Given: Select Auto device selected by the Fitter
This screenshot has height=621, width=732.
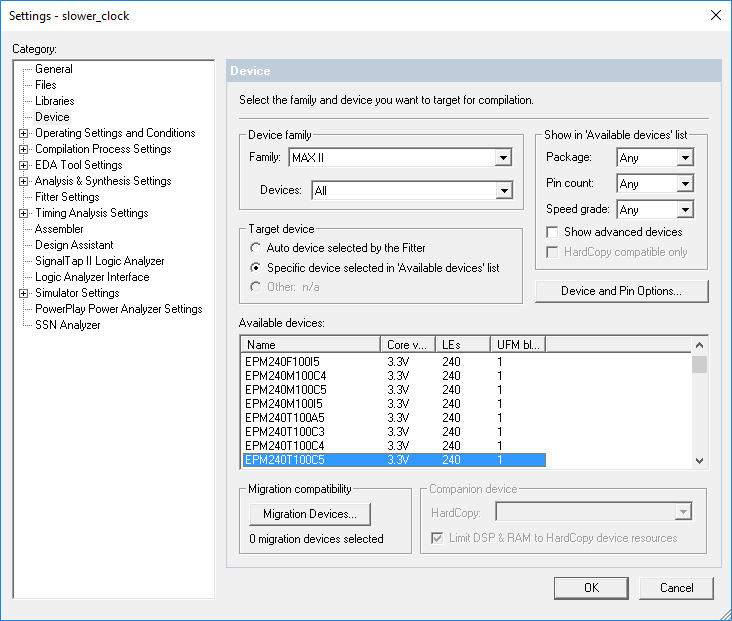Looking at the screenshot, I should [x=257, y=247].
